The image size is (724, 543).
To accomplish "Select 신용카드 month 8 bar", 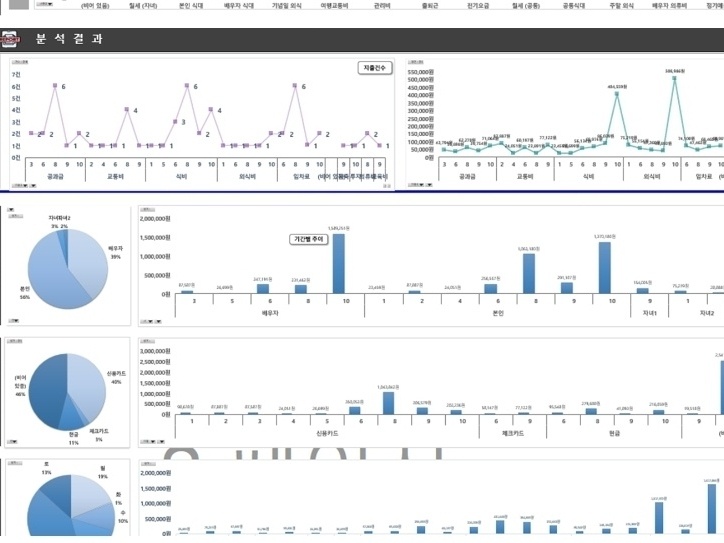I will [x=388, y=403].
